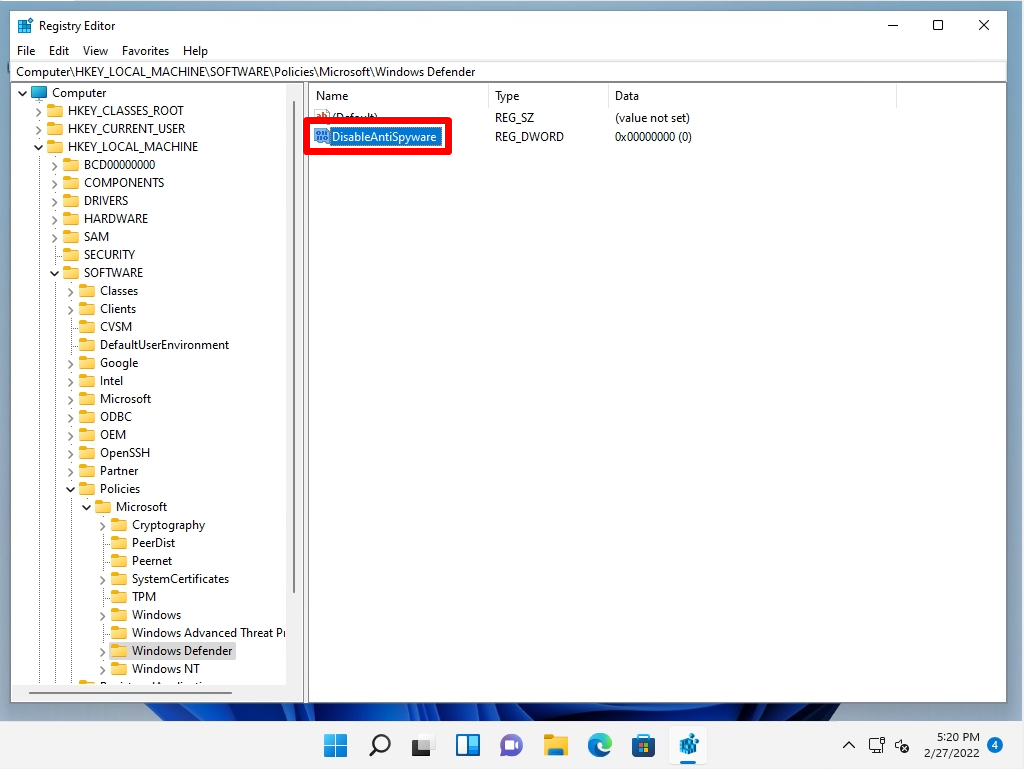
Task: Select the ODBC folder icon
Action: [88, 416]
